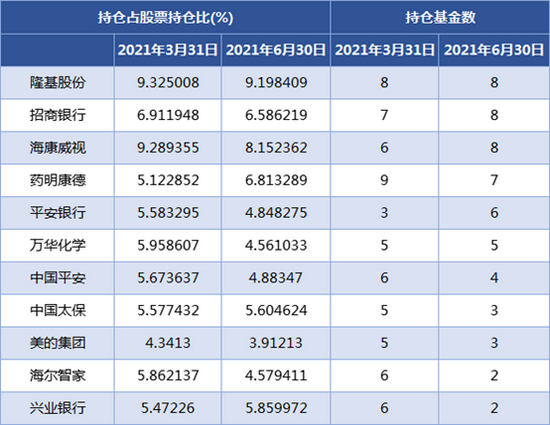This screenshot has height=425, width=550.
Task: Select the value 4.848275
Action: pos(276,213)
